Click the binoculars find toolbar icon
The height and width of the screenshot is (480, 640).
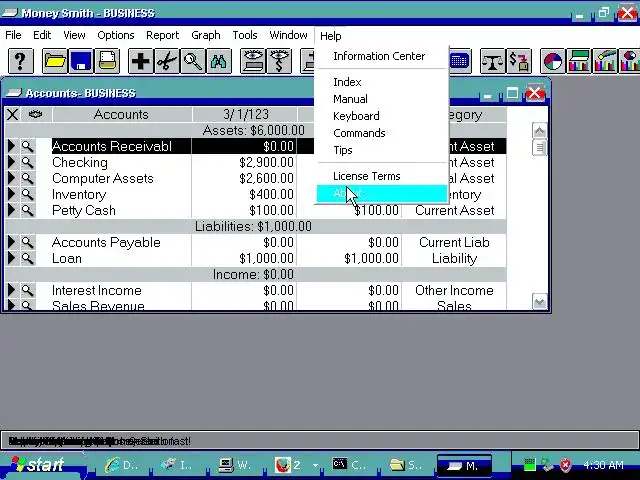(x=219, y=61)
